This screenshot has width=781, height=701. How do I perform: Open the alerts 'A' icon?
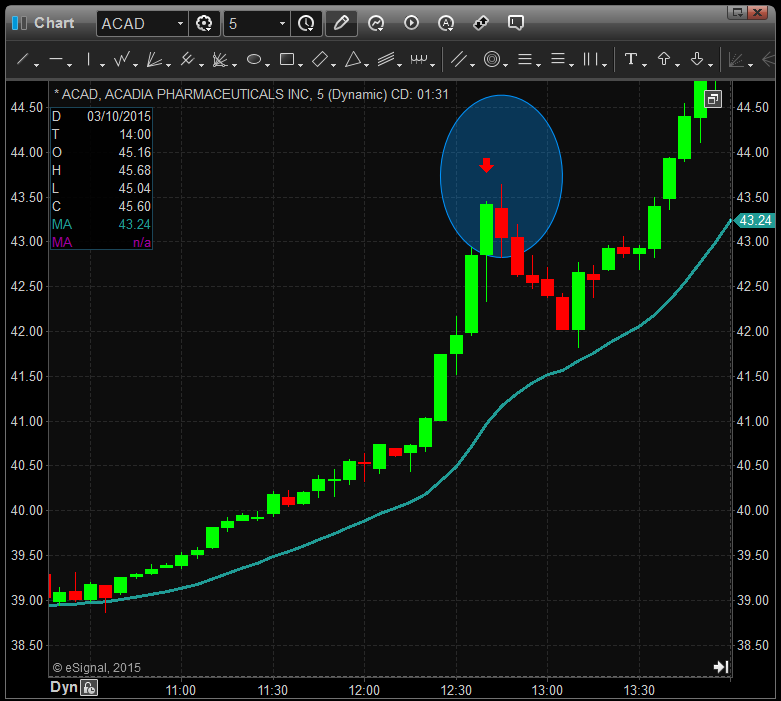(x=446, y=23)
